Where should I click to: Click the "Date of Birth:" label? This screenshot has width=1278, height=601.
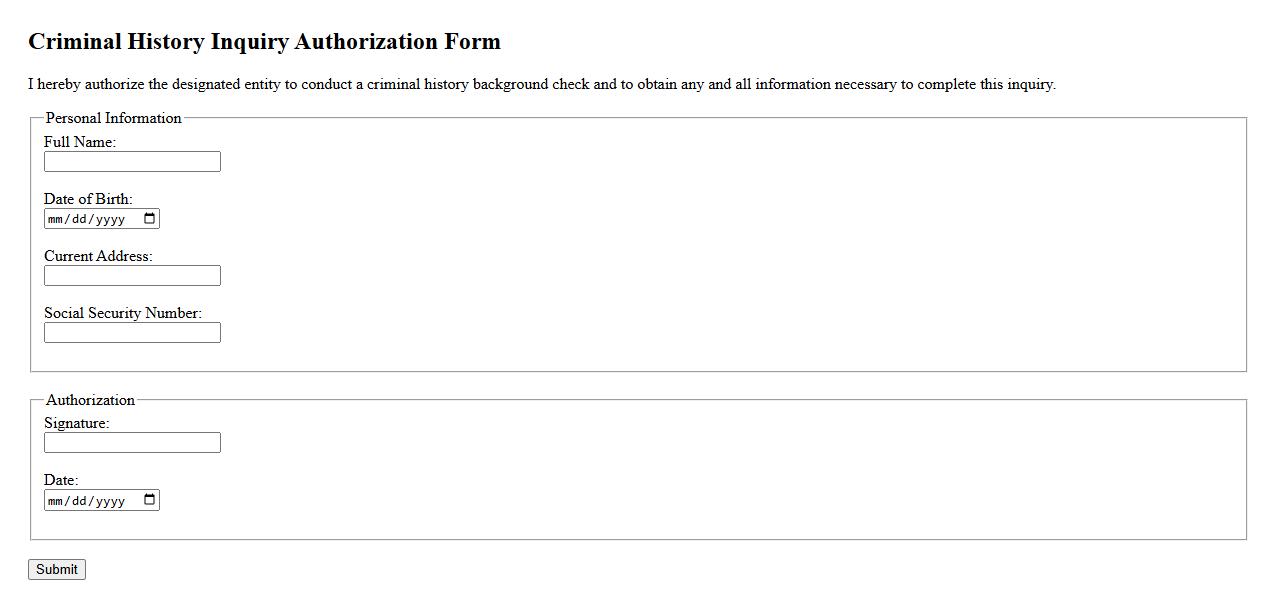click(88, 200)
